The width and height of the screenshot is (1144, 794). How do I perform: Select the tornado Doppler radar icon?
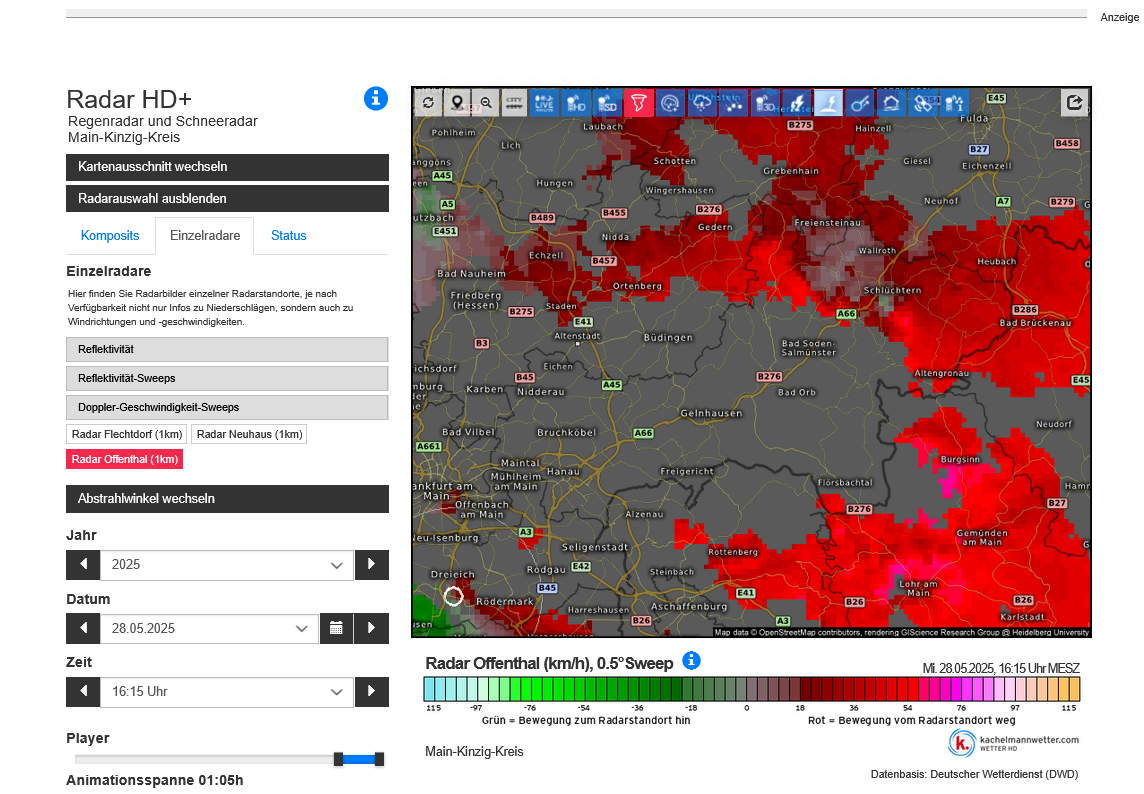[638, 102]
